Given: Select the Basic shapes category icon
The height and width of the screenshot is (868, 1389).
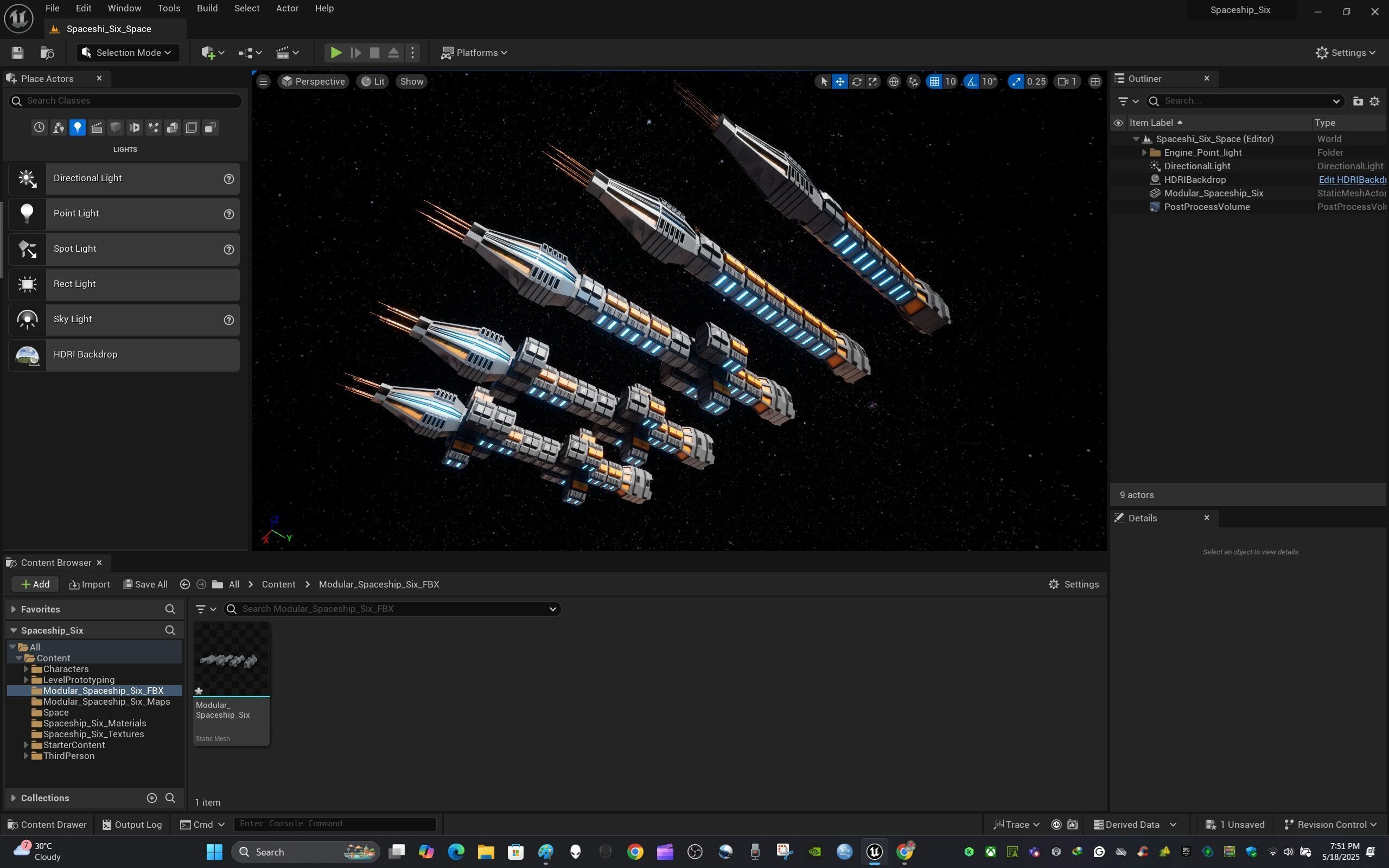Looking at the screenshot, I should [58, 127].
